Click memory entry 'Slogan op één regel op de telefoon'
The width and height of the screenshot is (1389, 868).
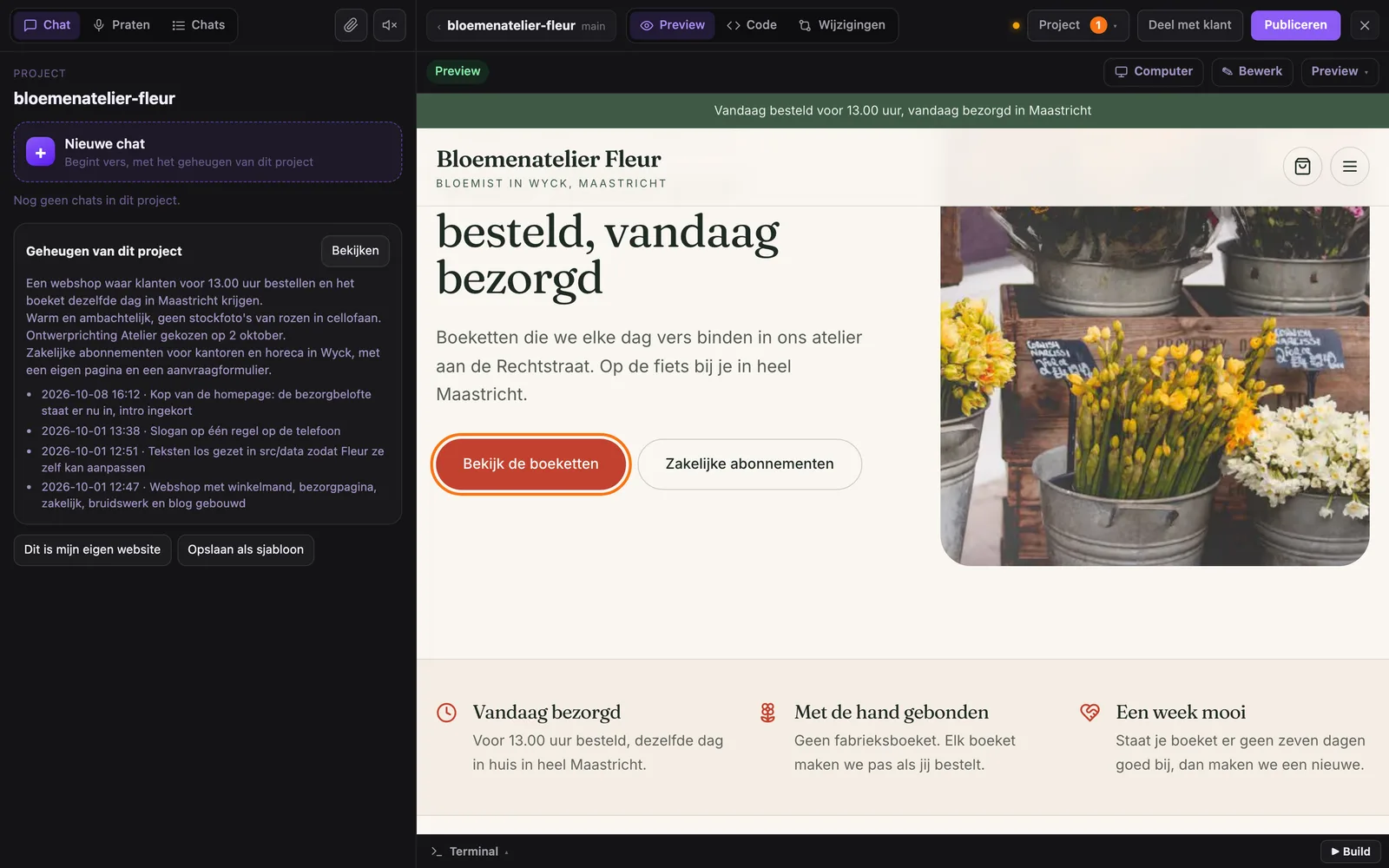pos(191,431)
